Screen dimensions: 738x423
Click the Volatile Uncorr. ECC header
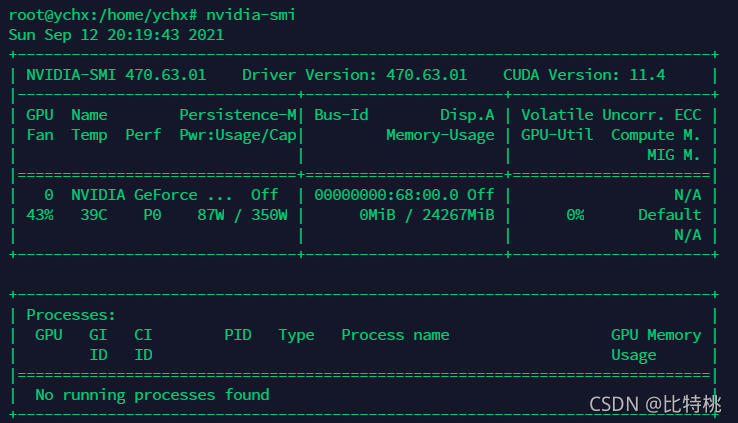pos(611,115)
